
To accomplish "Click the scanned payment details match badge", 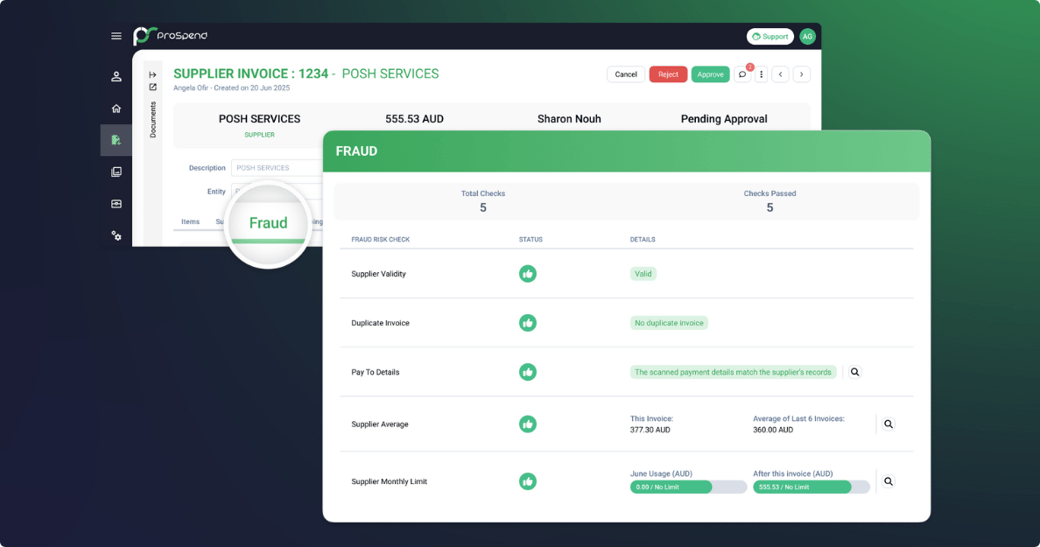I will click(x=733, y=372).
